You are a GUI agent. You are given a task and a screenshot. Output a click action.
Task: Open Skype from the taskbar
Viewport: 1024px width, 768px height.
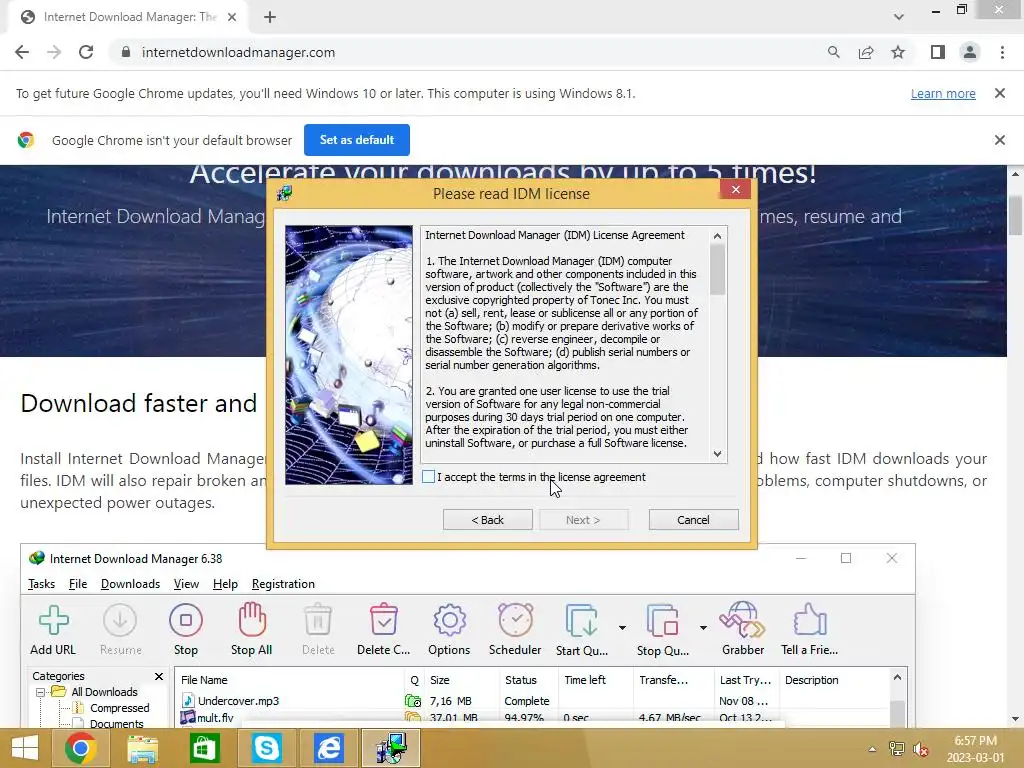coord(266,748)
